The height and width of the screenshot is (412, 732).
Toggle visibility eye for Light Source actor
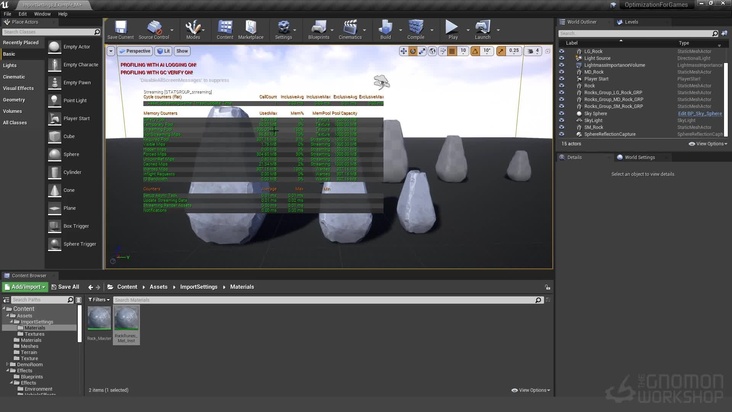[562, 58]
